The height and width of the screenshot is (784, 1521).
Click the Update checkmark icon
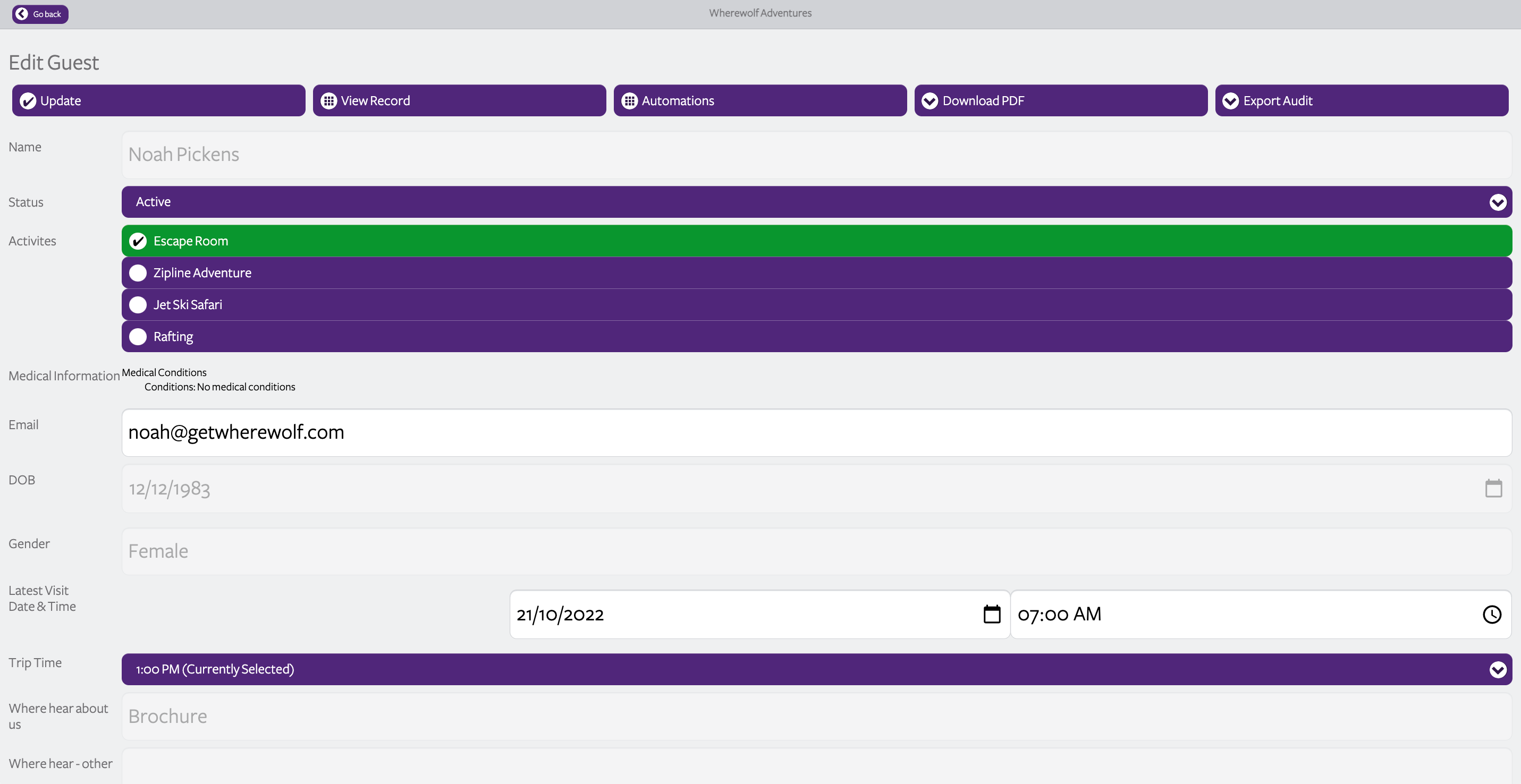point(28,101)
